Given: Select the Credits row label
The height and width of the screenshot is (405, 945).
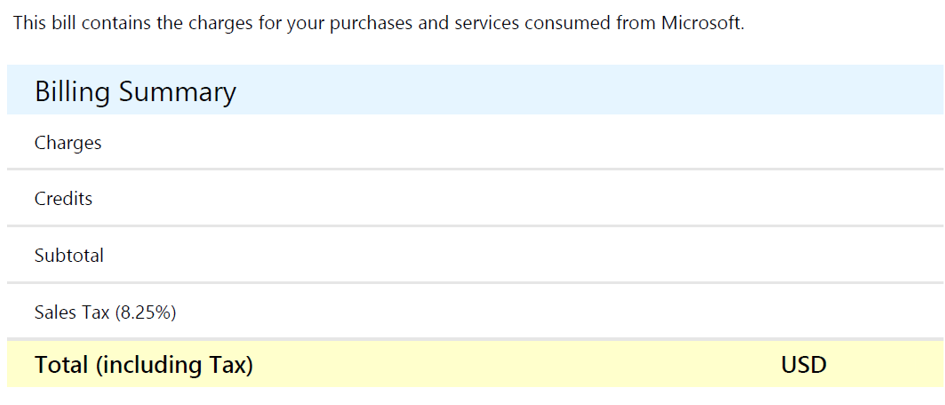Looking at the screenshot, I should [63, 199].
